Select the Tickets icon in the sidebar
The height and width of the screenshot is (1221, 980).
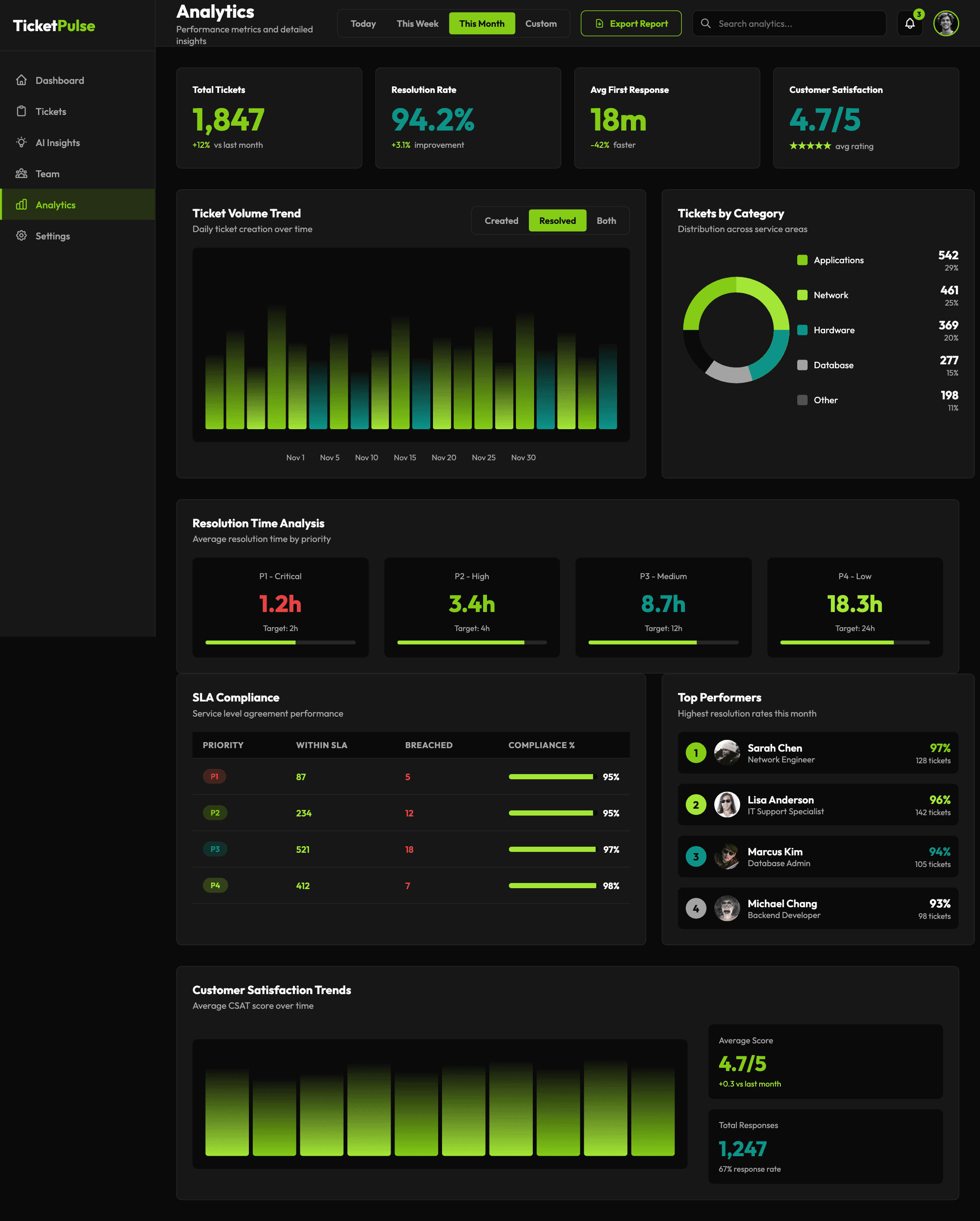coord(22,111)
